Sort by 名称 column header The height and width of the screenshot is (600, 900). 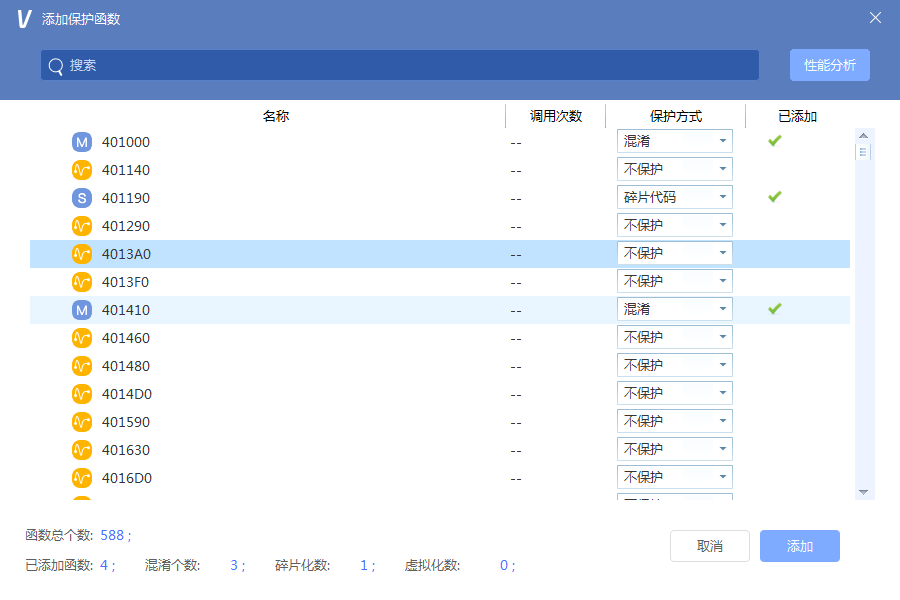pos(276,116)
